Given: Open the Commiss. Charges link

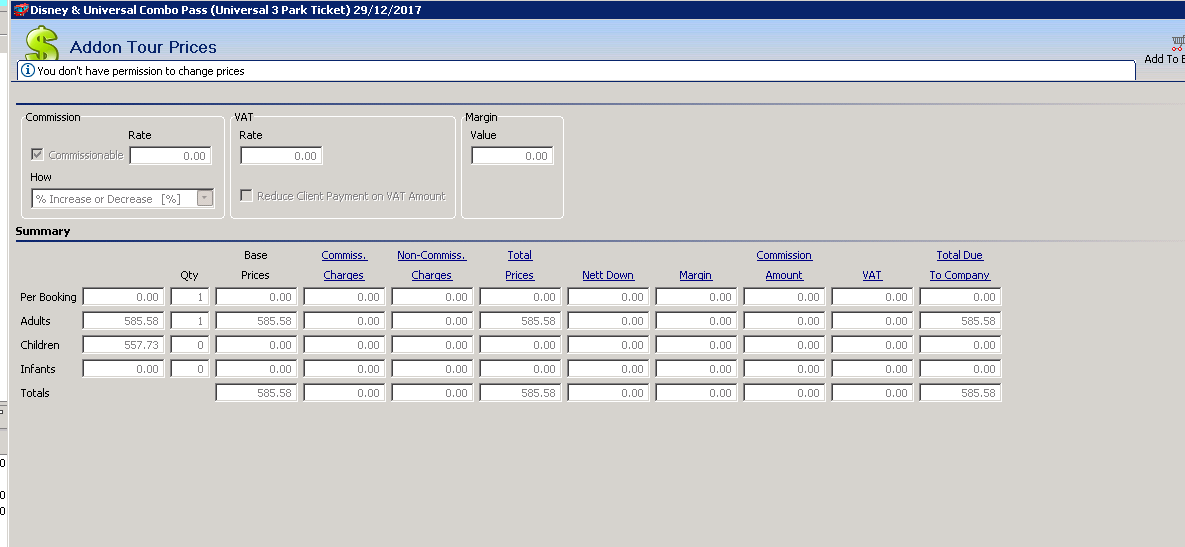Looking at the screenshot, I should (344, 265).
